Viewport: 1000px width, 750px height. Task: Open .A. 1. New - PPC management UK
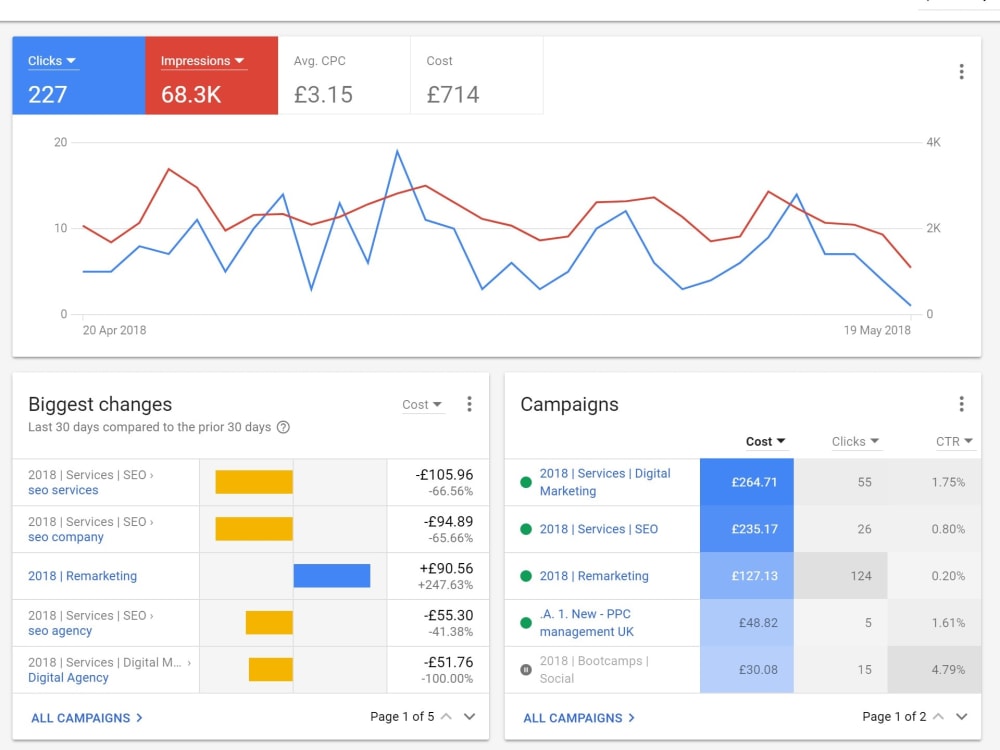(x=586, y=622)
